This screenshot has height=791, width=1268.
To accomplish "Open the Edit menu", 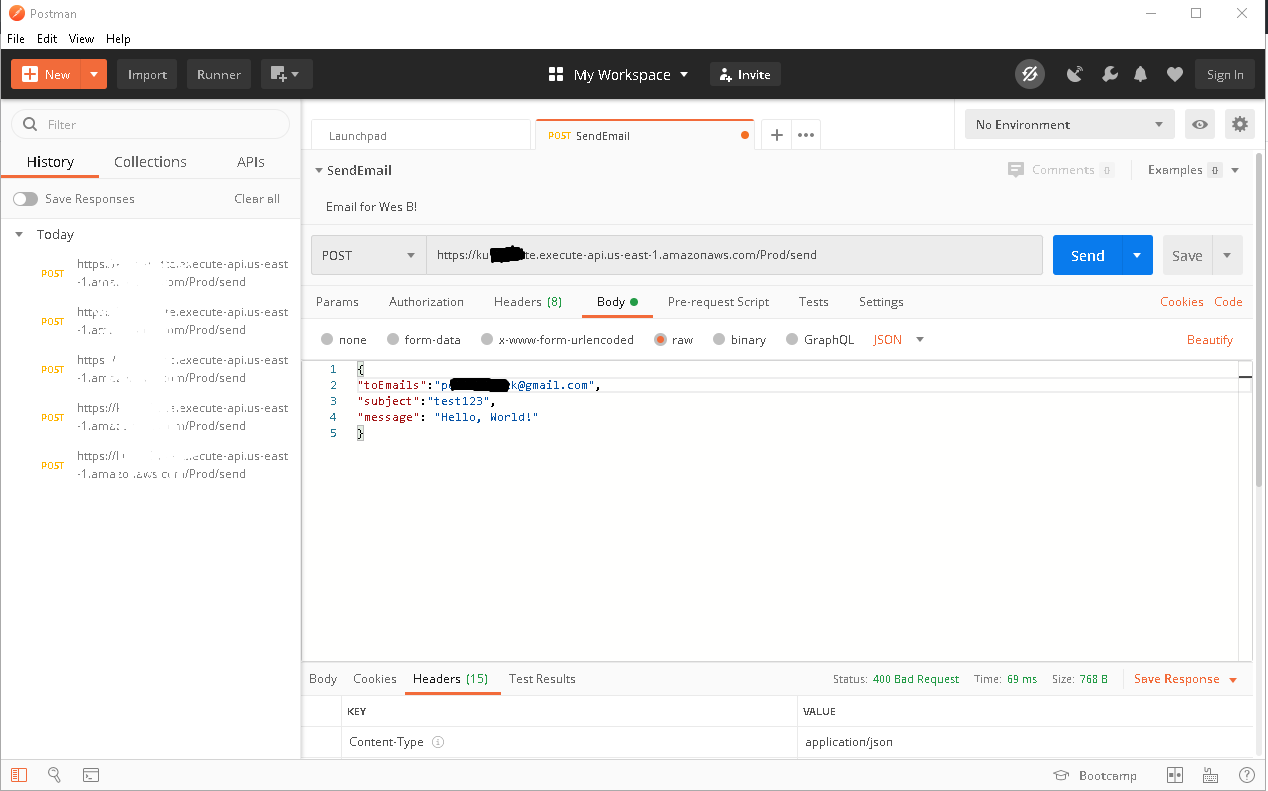I will click(47, 39).
